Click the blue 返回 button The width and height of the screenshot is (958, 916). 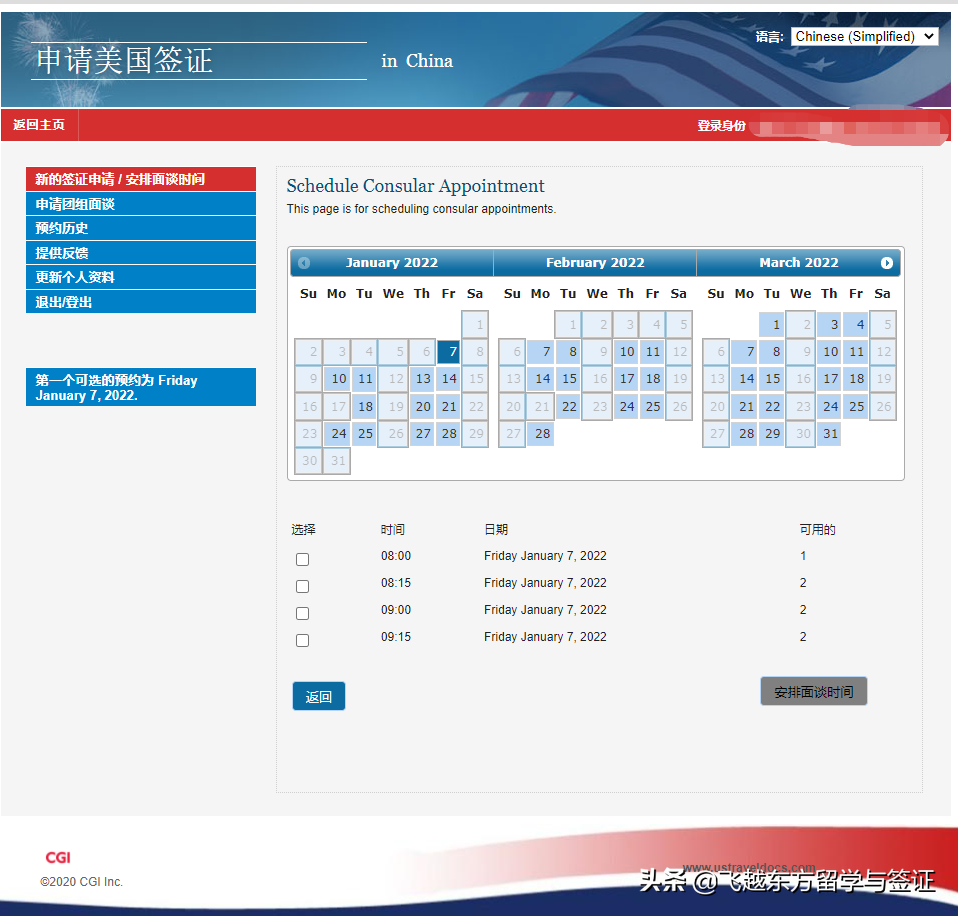(319, 696)
